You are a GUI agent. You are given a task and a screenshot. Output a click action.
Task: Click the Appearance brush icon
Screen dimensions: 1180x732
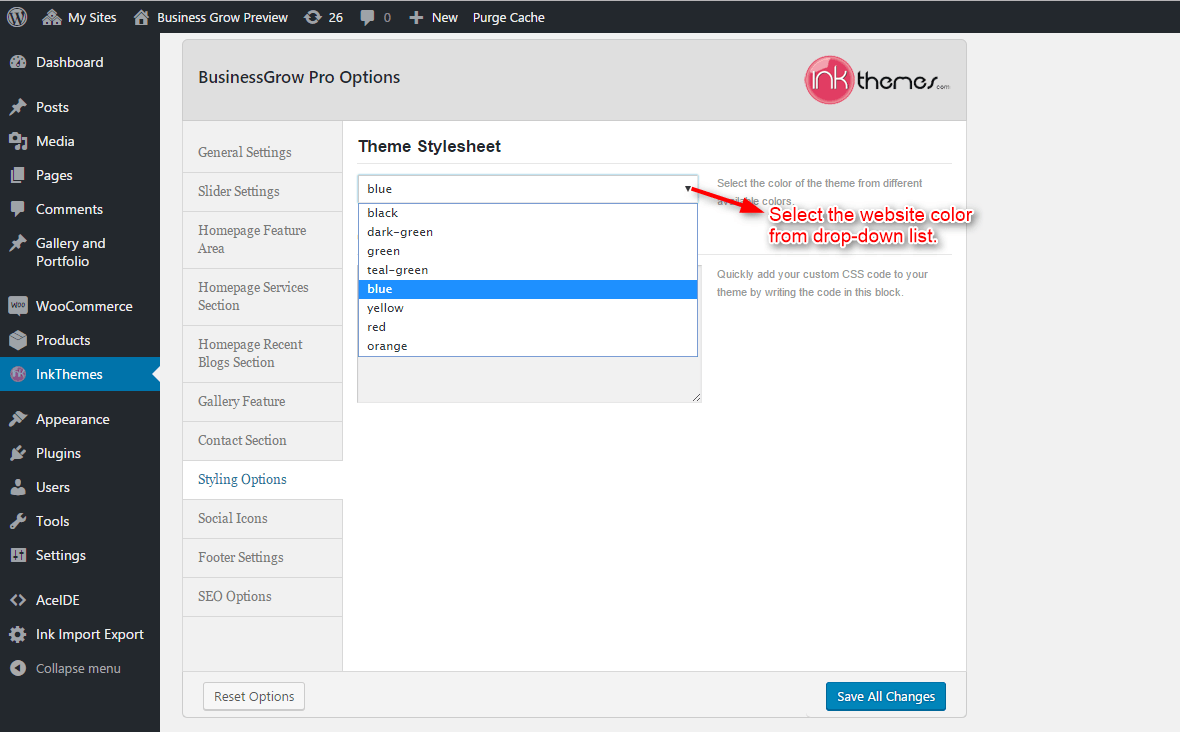(x=18, y=419)
